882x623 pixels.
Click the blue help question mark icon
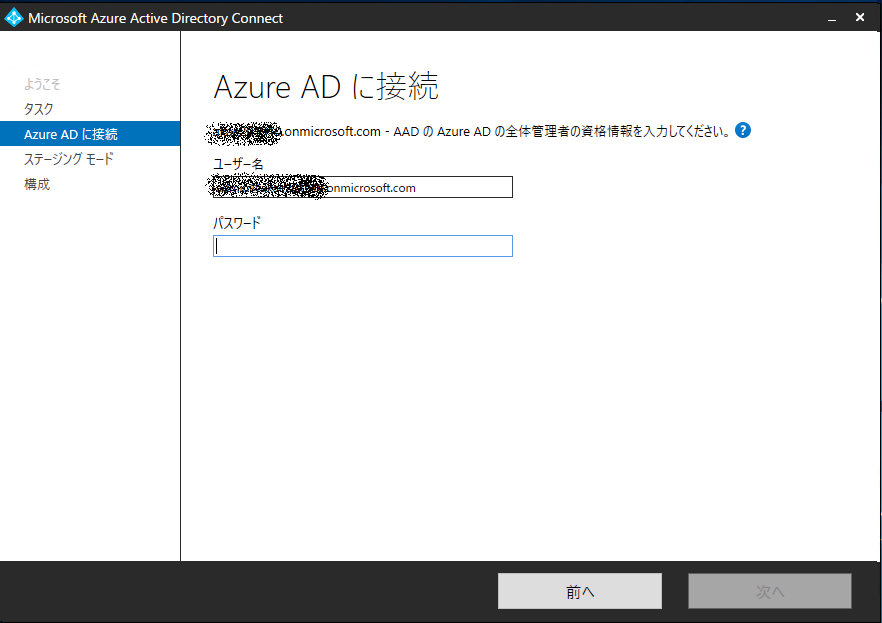coord(742,130)
